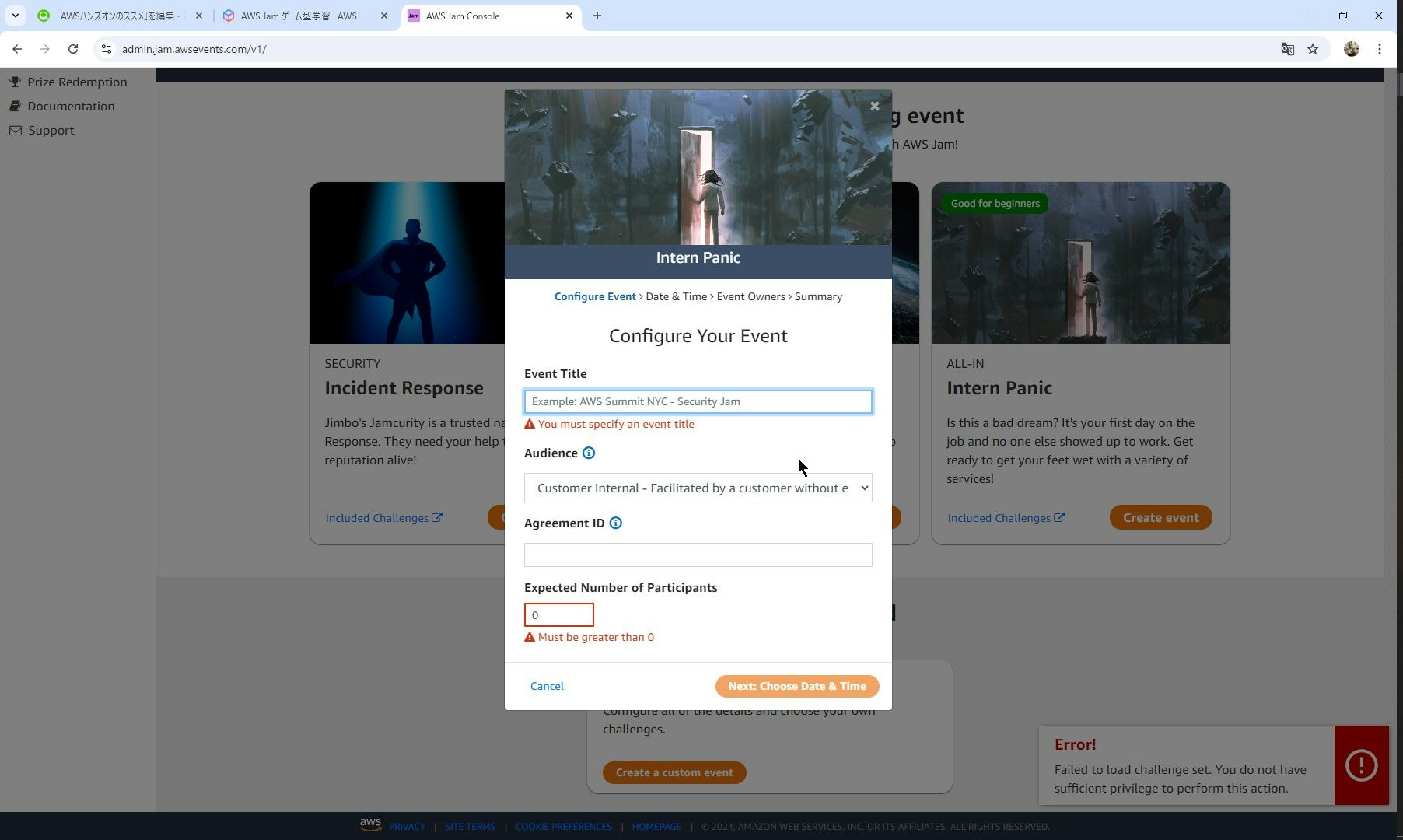This screenshot has width=1403, height=840.
Task: Open the tab search dropdown
Action: click(x=15, y=16)
